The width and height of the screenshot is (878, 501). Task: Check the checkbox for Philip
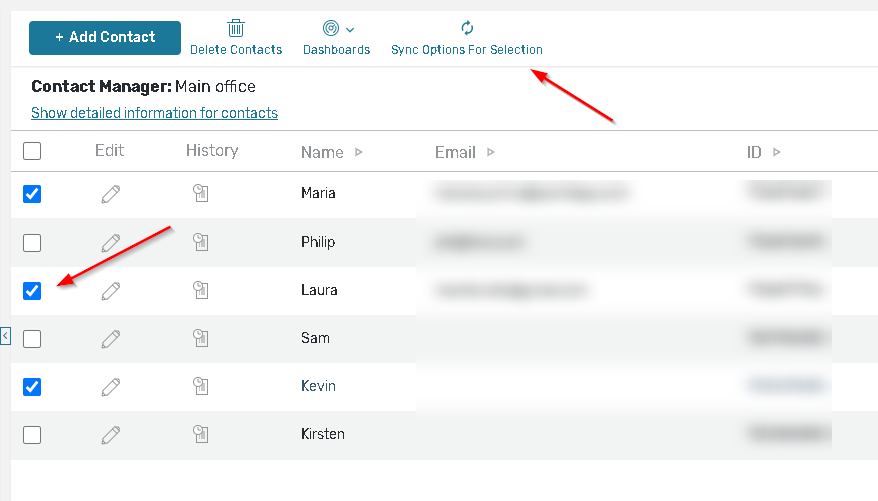[32, 242]
